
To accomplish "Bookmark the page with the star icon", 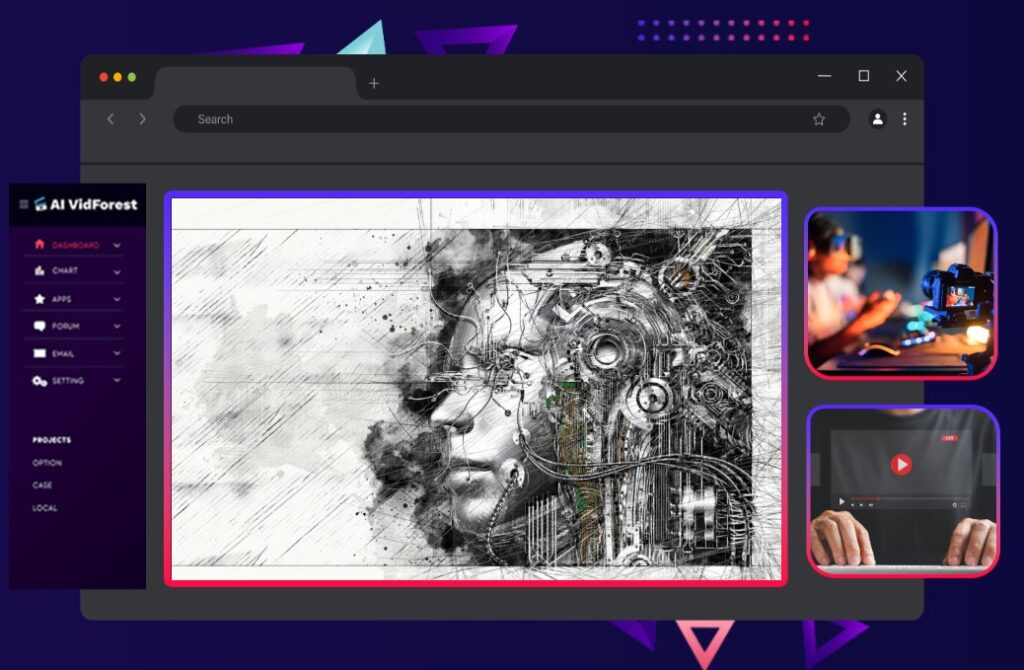I will (x=819, y=119).
